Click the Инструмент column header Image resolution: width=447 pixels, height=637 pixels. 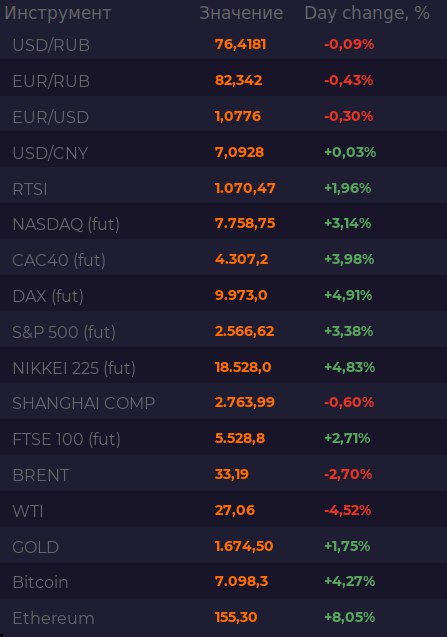58,13
